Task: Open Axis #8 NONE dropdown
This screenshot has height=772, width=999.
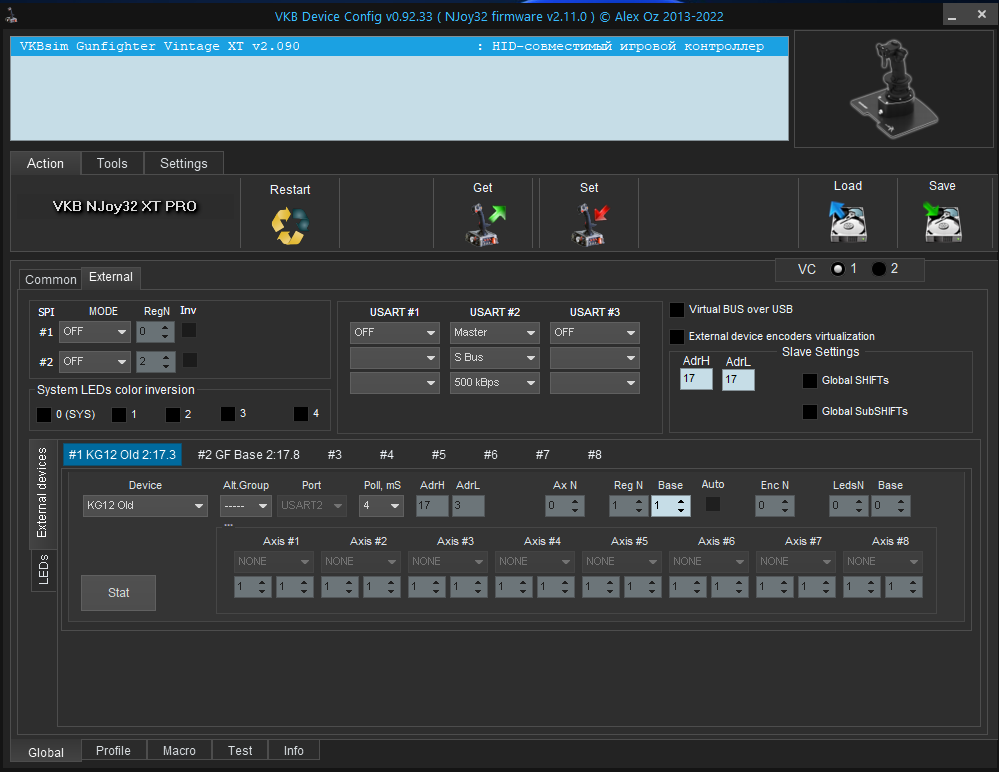Action: (882, 561)
